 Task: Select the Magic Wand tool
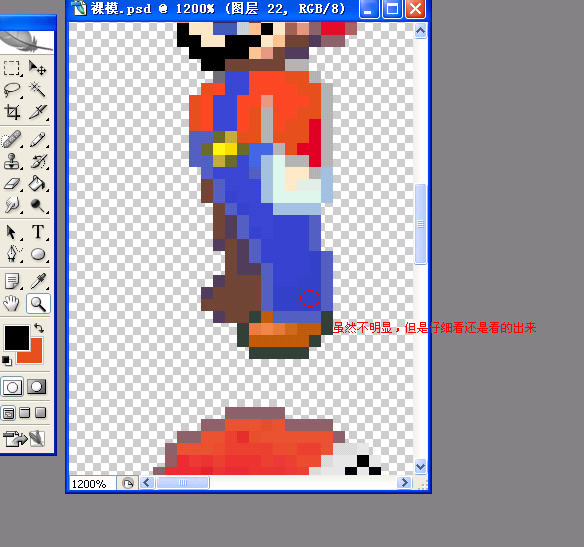point(37,90)
